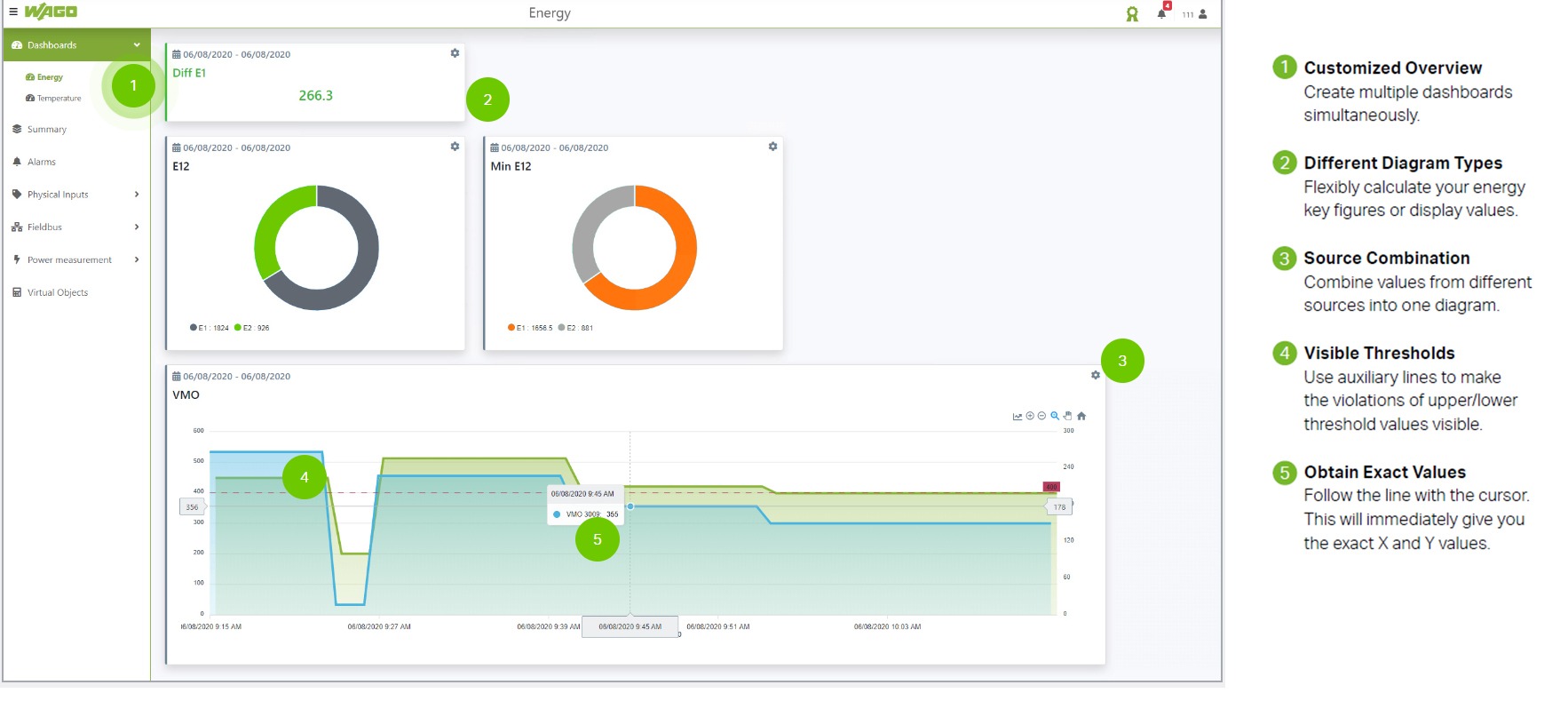Open settings gear of E12 widget

click(x=455, y=147)
